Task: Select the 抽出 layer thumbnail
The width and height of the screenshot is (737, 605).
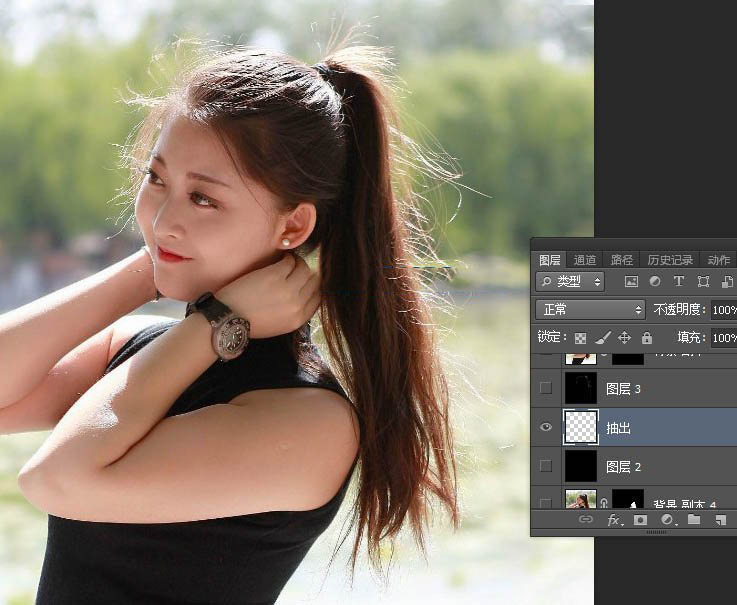Action: point(581,427)
